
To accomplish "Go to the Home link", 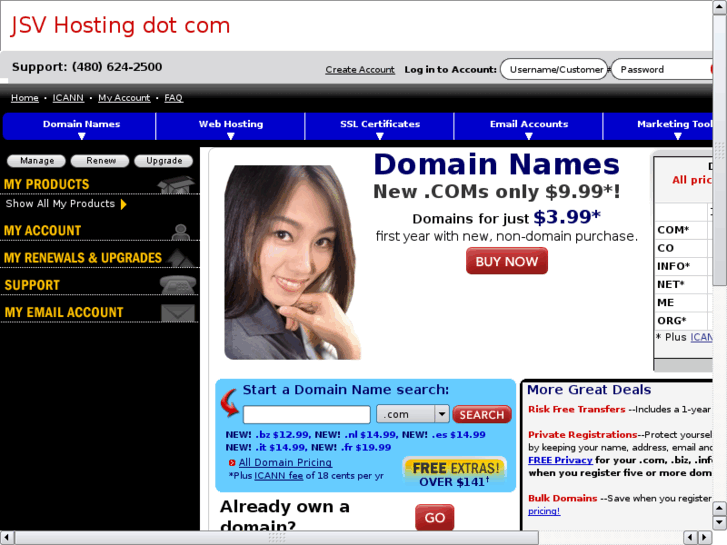I will pos(25,98).
